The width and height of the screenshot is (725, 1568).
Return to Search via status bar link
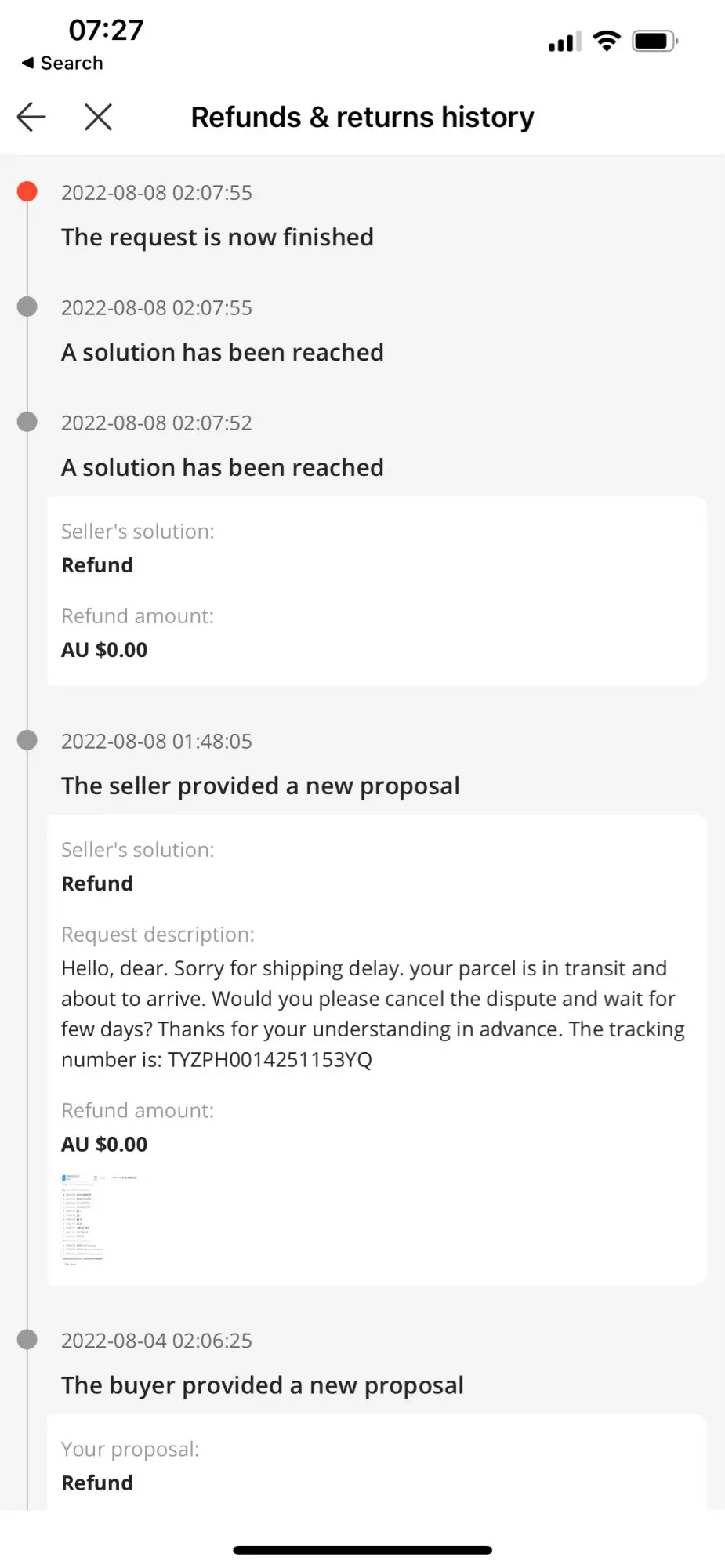pos(62,63)
